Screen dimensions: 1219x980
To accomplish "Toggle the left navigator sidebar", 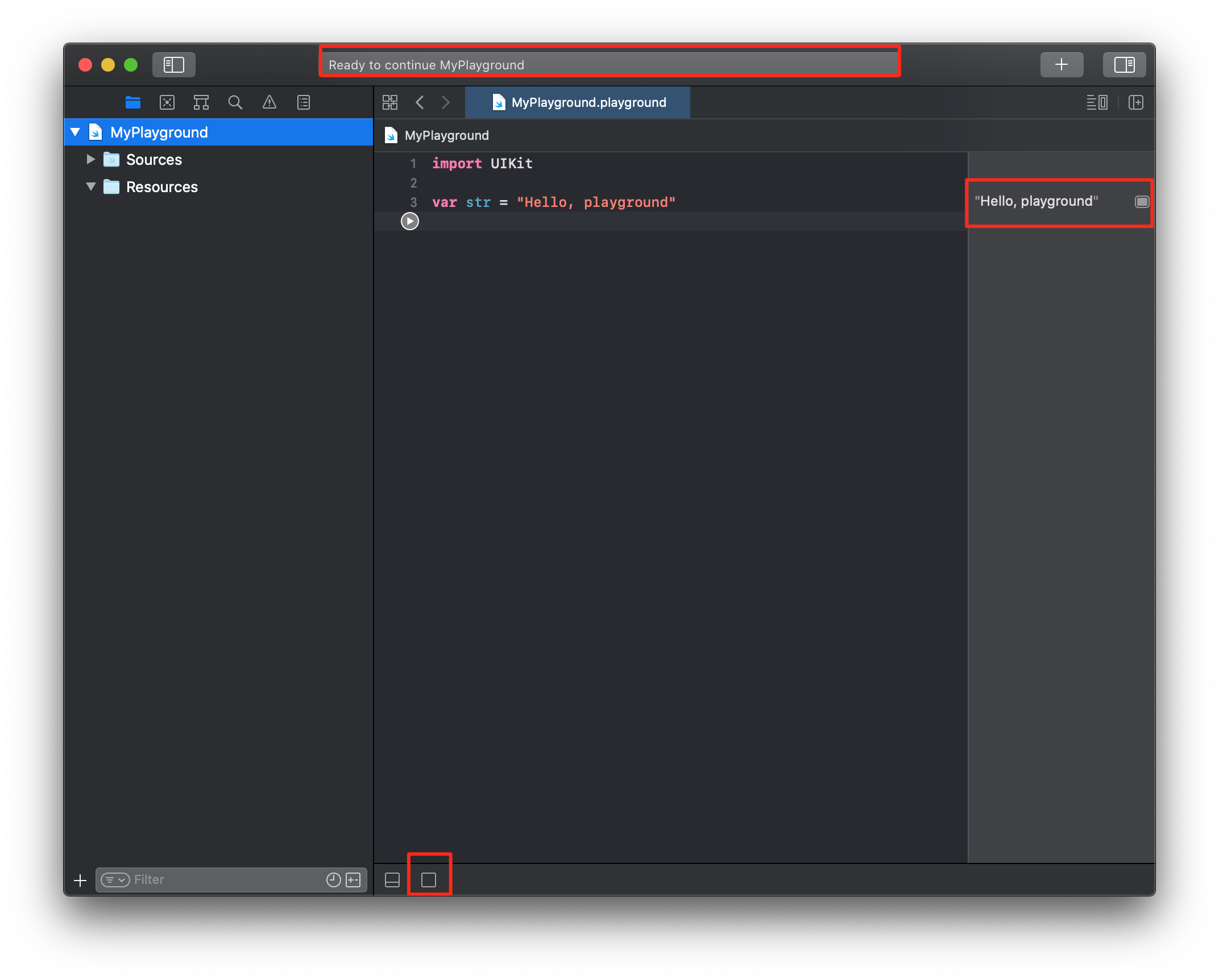I will pos(173,64).
